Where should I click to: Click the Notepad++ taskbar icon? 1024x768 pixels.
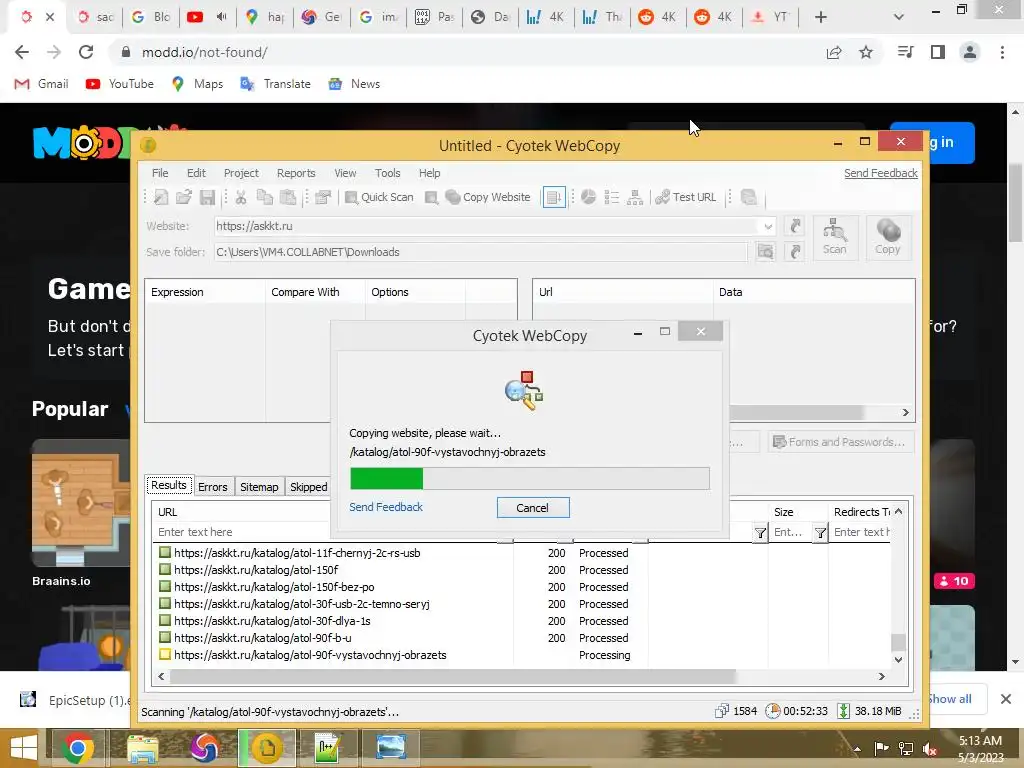pos(327,748)
